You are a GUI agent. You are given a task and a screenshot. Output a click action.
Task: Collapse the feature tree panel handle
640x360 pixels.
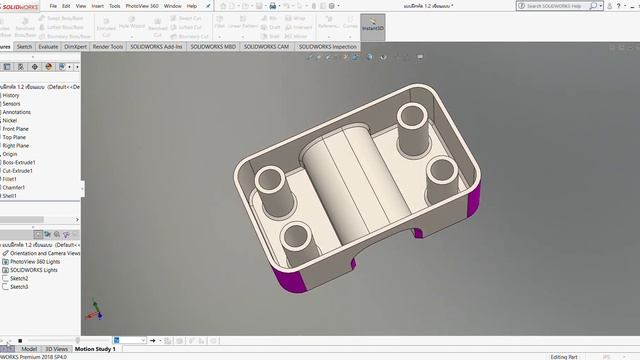82,189
